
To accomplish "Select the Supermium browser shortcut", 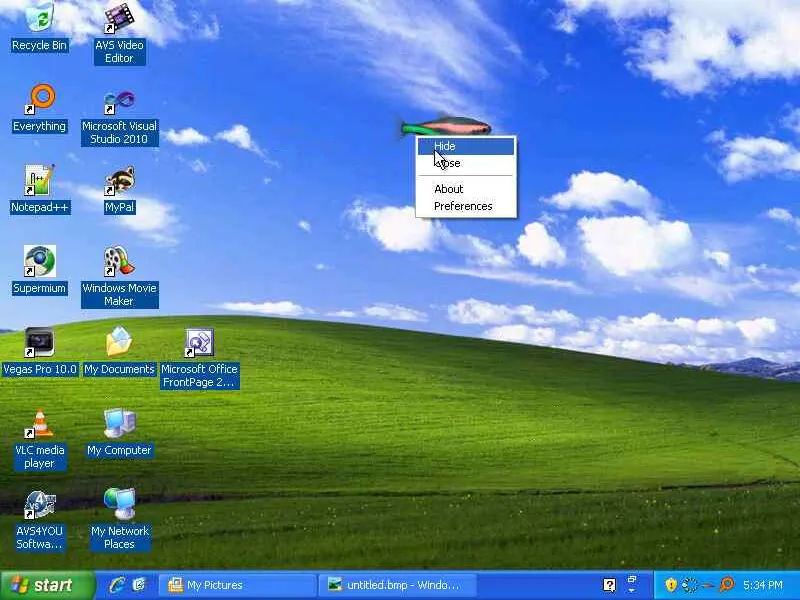I will pyautogui.click(x=39, y=270).
